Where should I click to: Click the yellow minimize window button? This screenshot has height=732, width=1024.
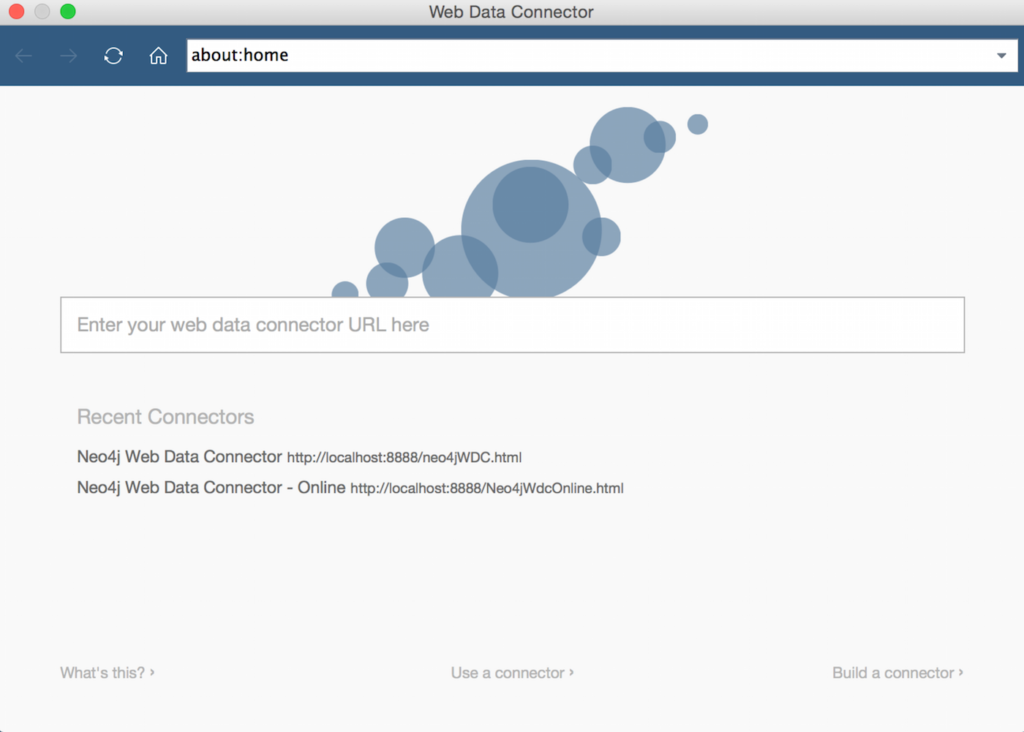point(40,12)
